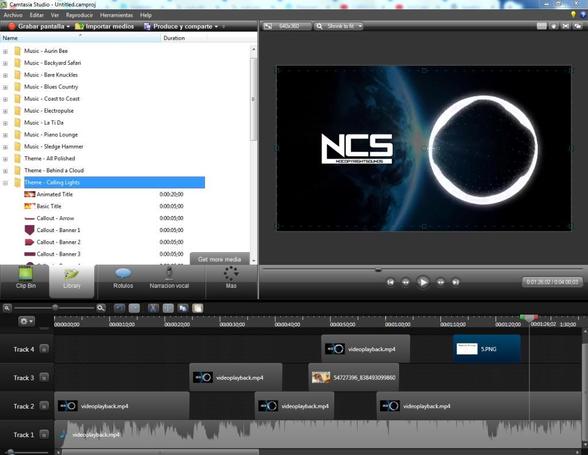Click the timeline zoom in magnifier
Screen dimensions: 588x455
tap(100, 308)
